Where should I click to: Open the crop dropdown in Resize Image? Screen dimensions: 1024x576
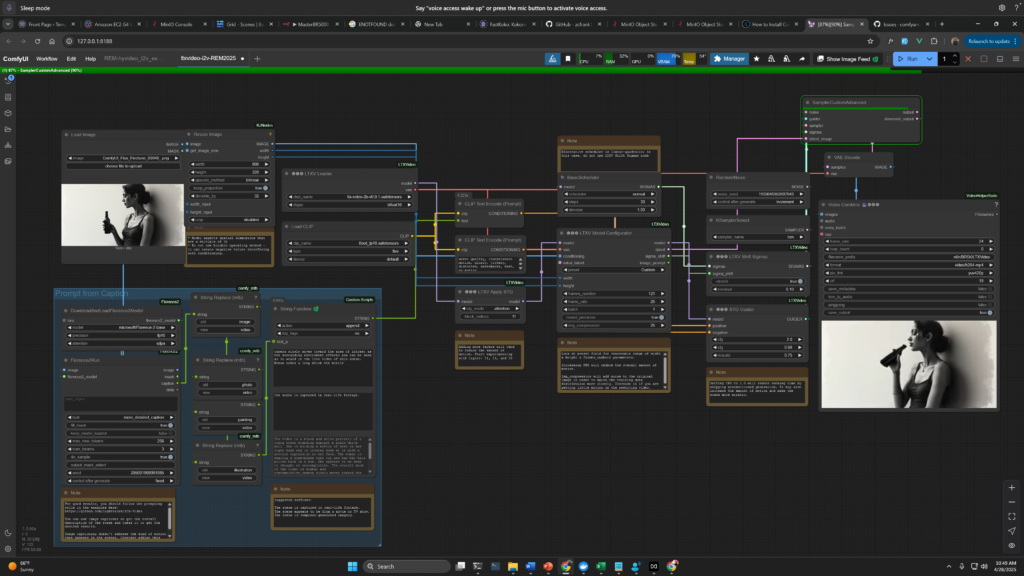[x=229, y=220]
